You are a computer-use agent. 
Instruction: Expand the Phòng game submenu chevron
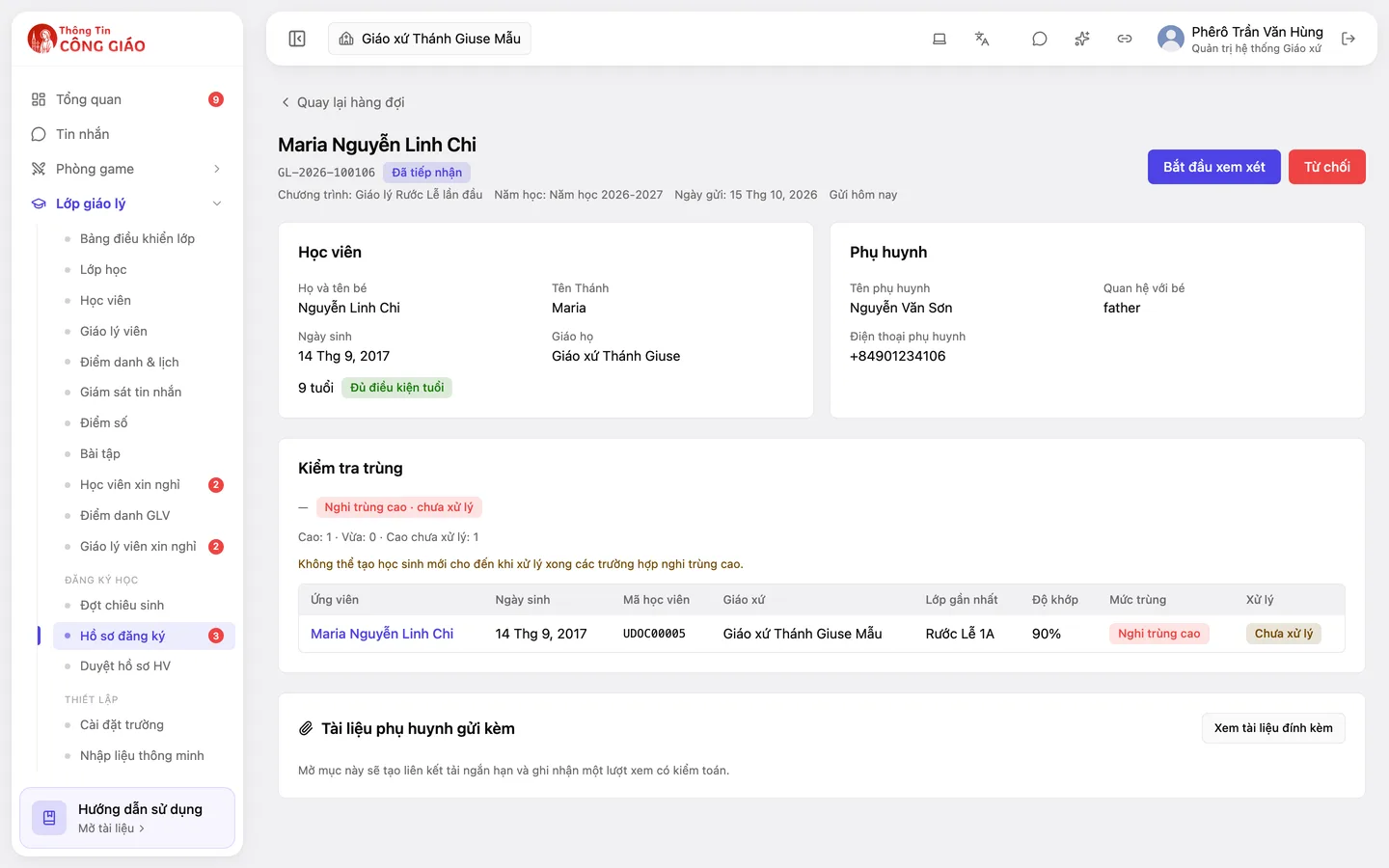(x=217, y=169)
